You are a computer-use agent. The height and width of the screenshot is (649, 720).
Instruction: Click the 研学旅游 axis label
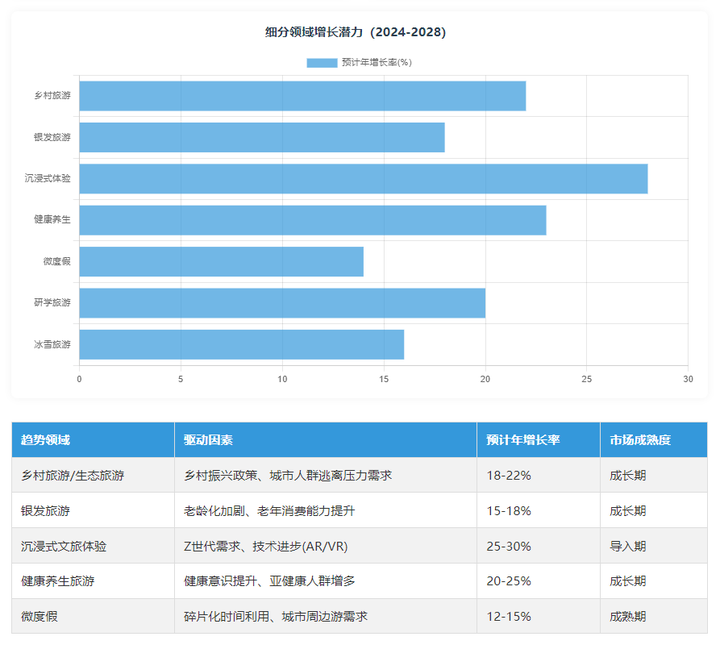52,303
